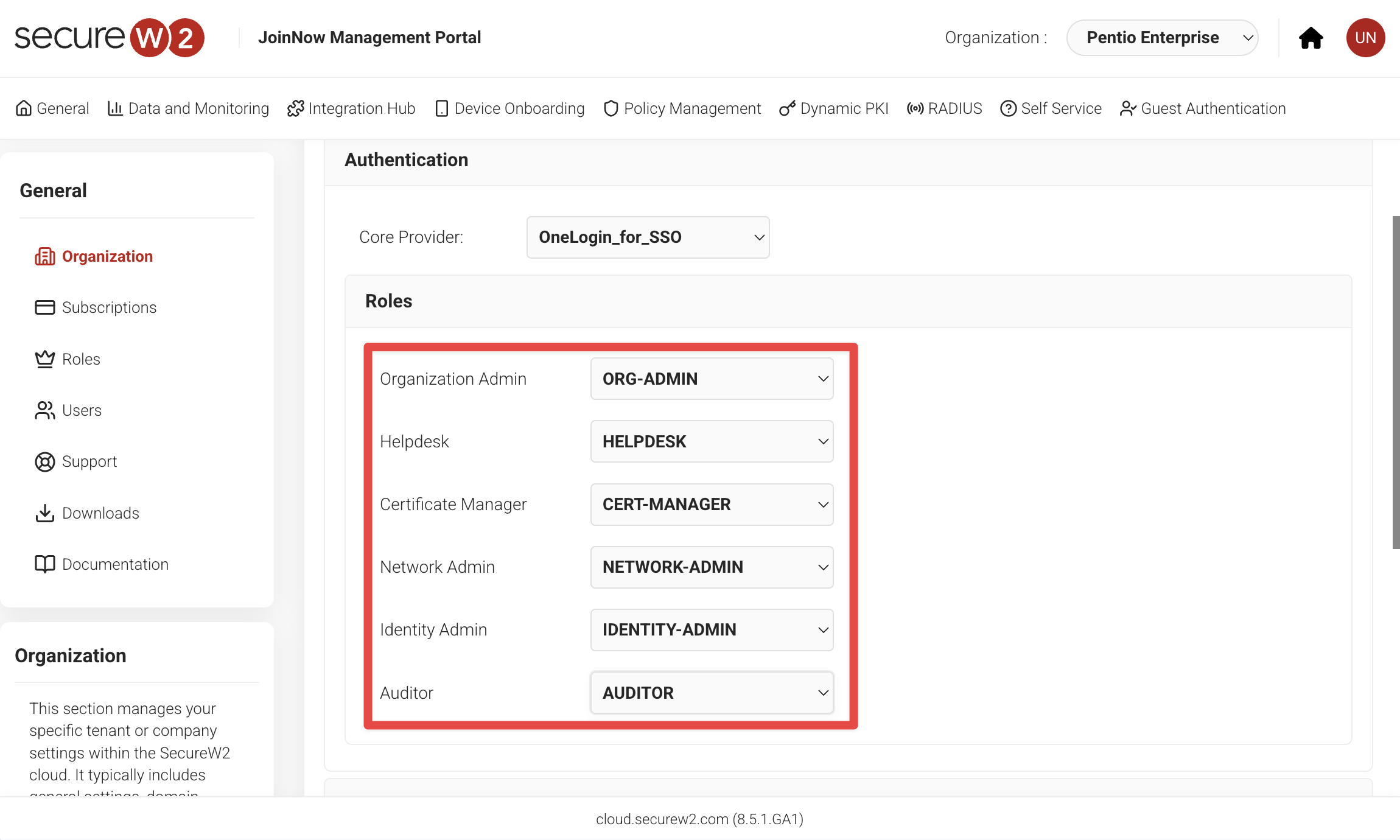The width and height of the screenshot is (1400, 840).
Task: Open the Helpdesk role dropdown
Action: point(712,441)
